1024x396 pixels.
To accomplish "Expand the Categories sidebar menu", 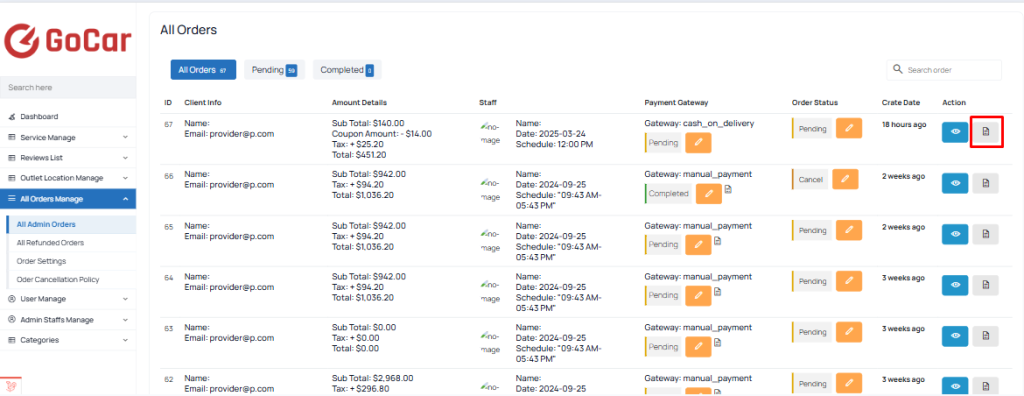I will [x=68, y=340].
